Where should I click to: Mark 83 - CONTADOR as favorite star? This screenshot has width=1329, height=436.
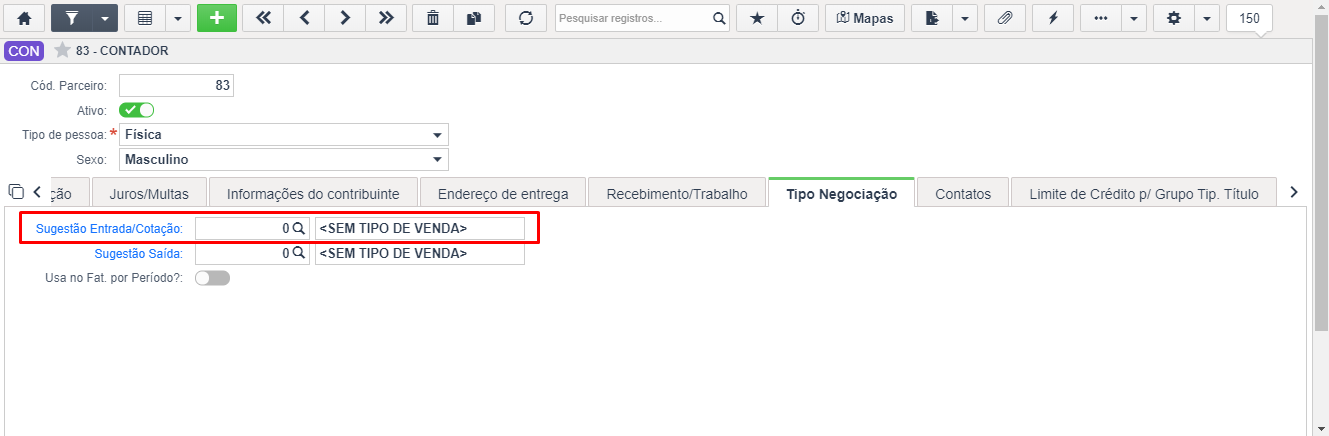pos(62,50)
